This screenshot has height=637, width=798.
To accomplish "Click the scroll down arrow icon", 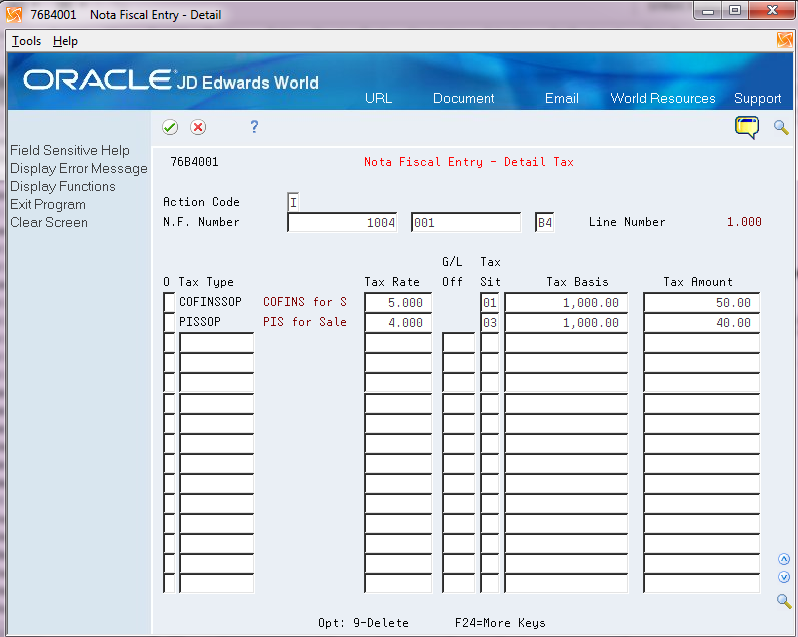I will click(x=784, y=577).
